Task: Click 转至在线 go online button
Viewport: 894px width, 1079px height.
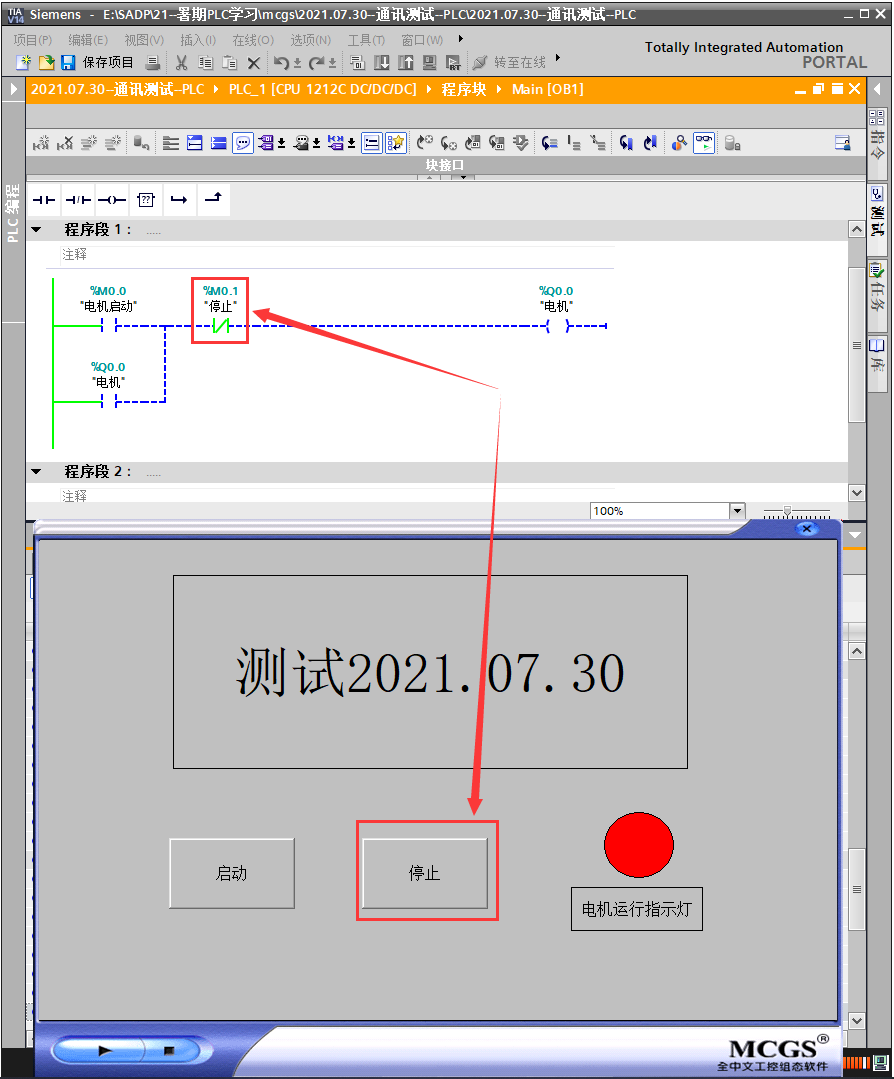Action: 509,63
